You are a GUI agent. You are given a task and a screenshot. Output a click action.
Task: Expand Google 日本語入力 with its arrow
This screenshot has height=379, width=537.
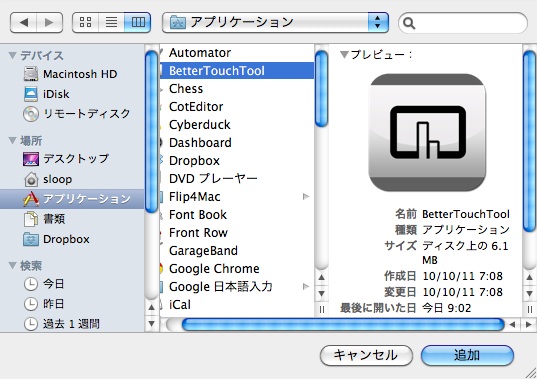(x=306, y=287)
